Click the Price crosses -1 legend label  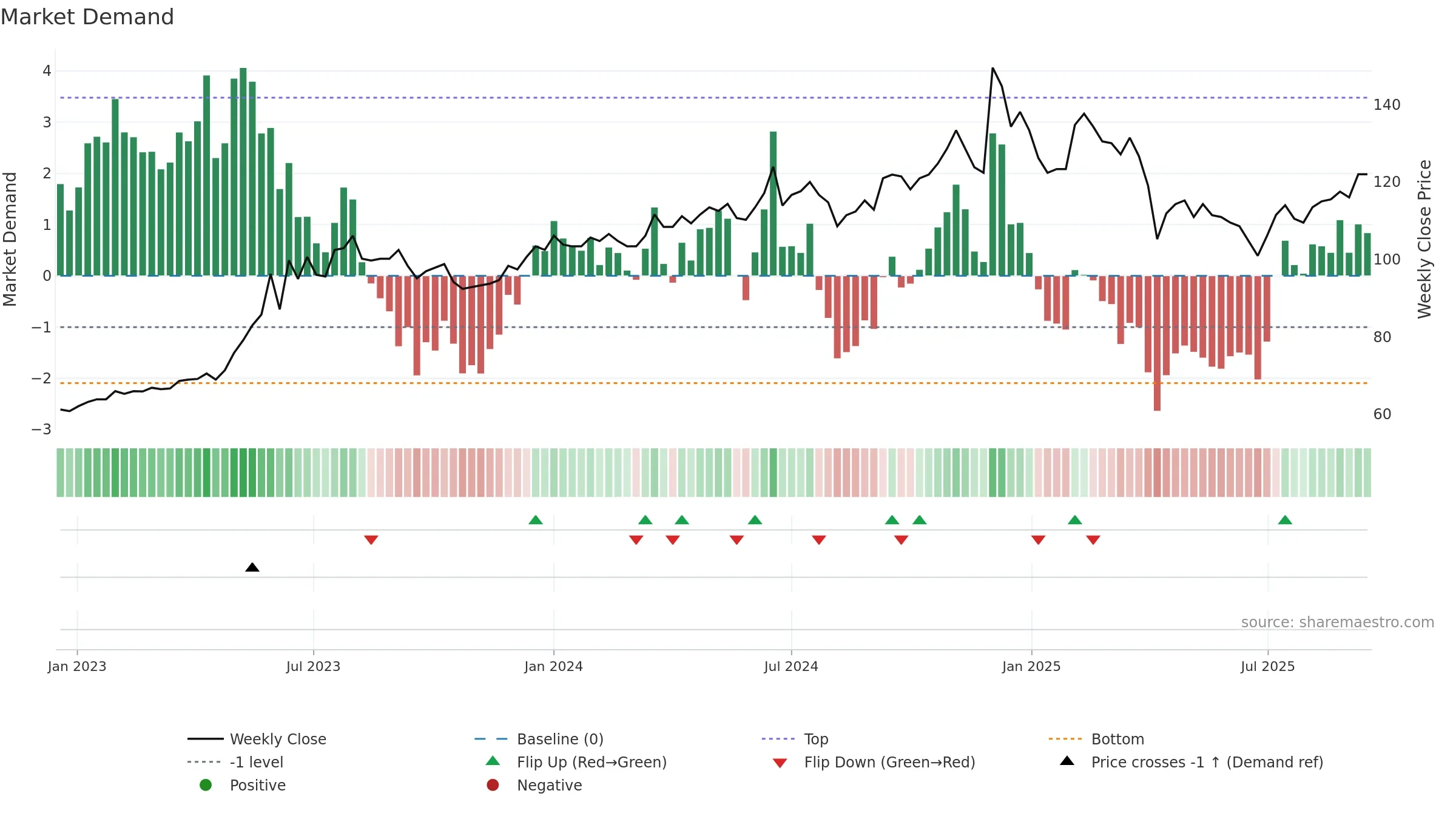tap(1207, 762)
